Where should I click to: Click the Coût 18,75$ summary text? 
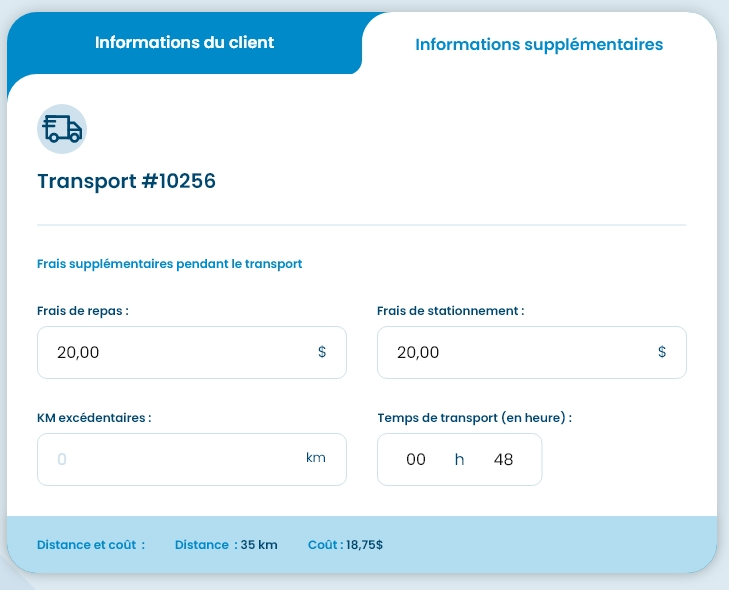(345, 545)
